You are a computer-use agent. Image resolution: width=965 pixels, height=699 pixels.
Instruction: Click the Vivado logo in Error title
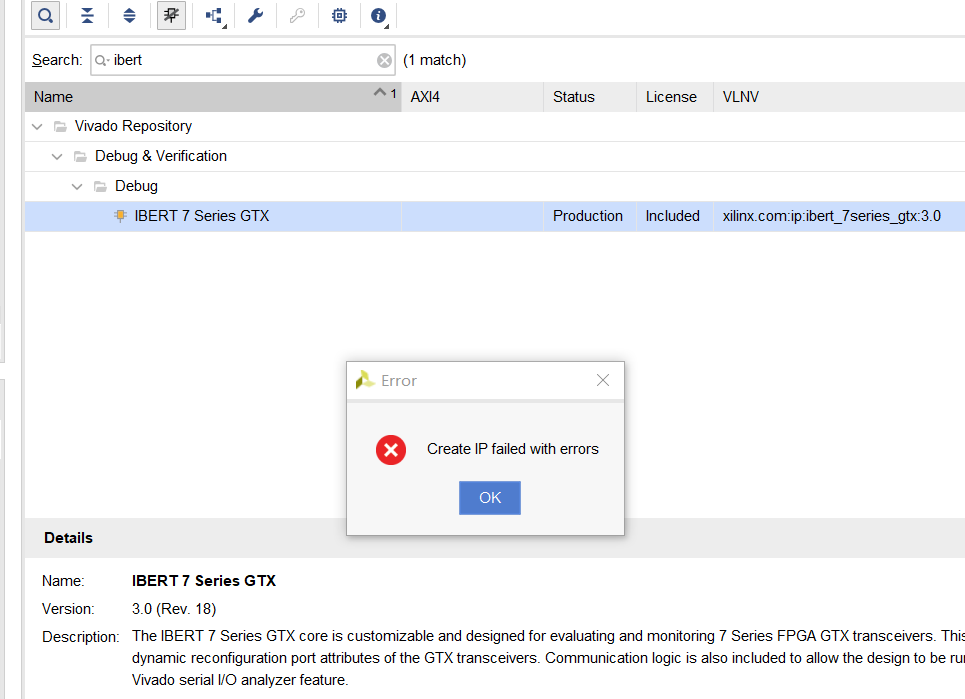[365, 380]
